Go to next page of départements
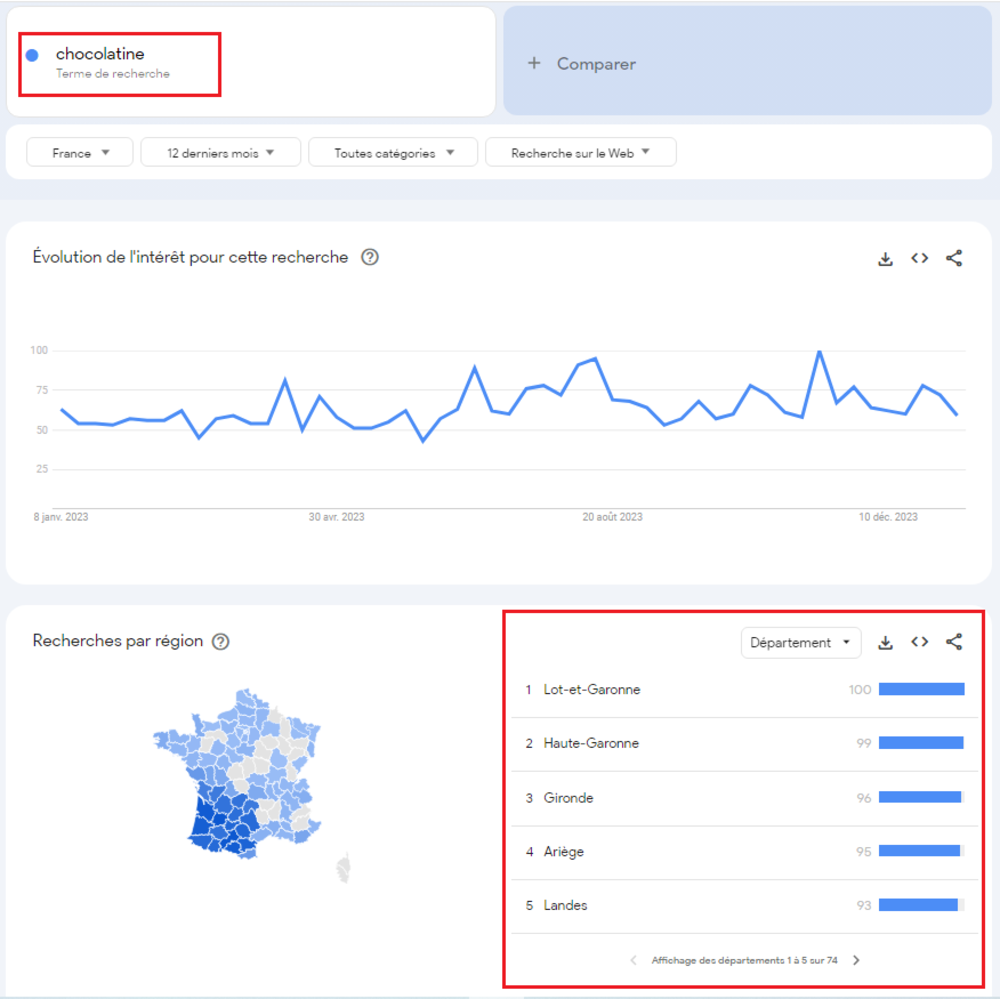1000x999 pixels. pos(856,960)
